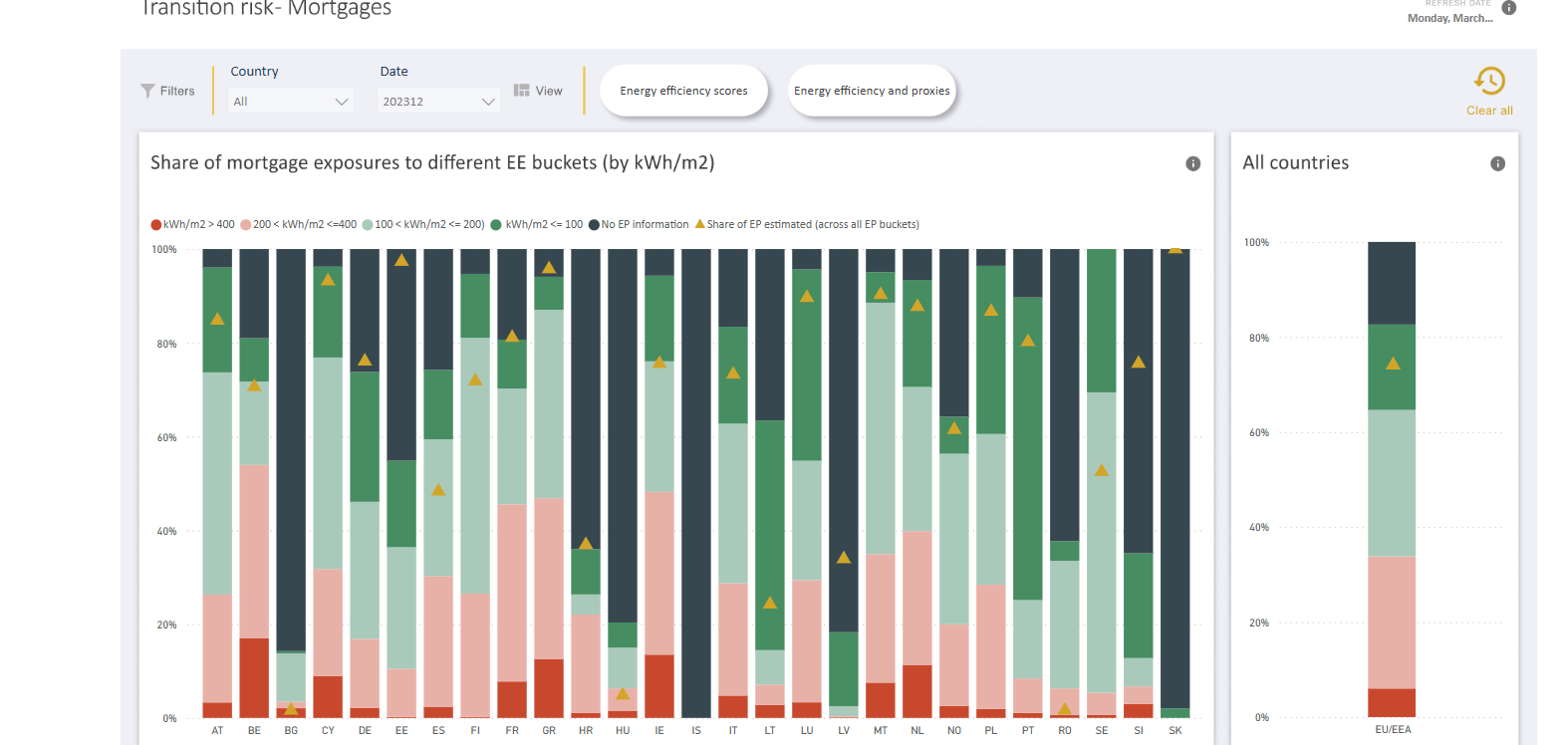Toggle legend item Share of EP estimated
The height and width of the screenshot is (745, 1568).
coord(807,224)
